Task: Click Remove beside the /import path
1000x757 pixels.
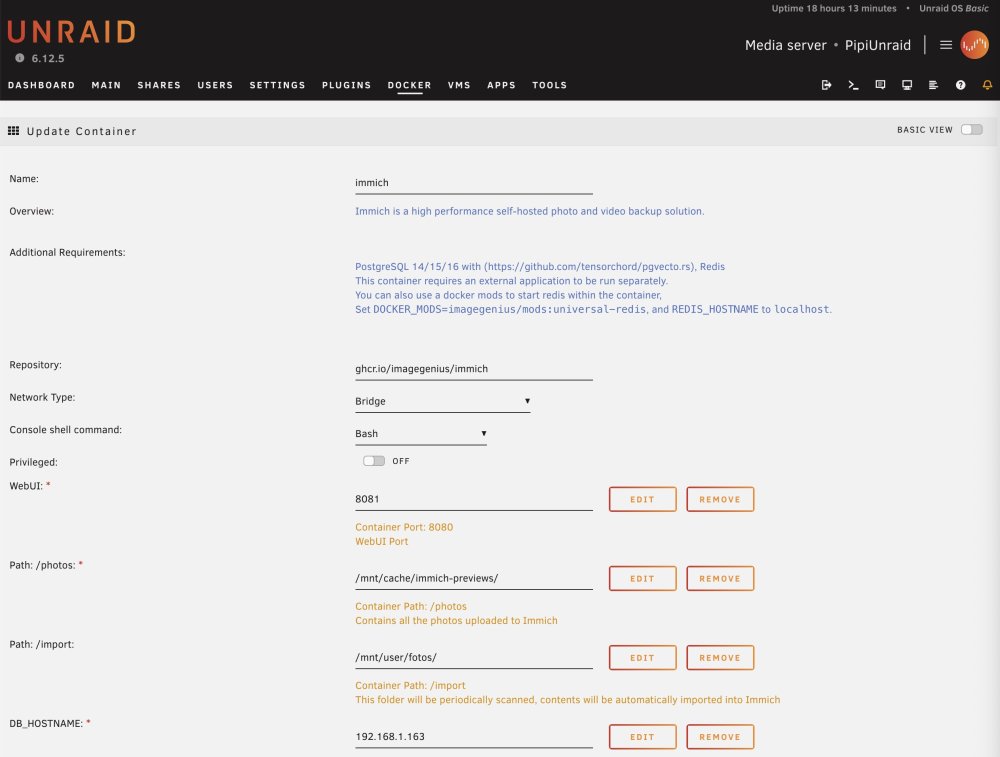Action: click(720, 658)
